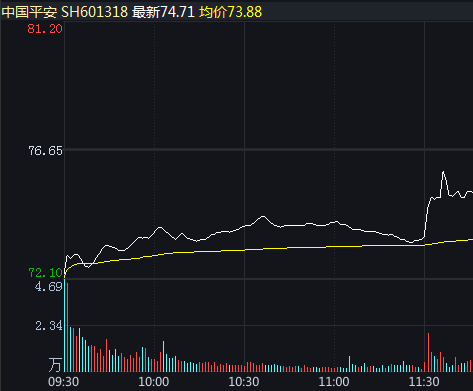Click the 万 volume unit label

pyautogui.click(x=55, y=365)
